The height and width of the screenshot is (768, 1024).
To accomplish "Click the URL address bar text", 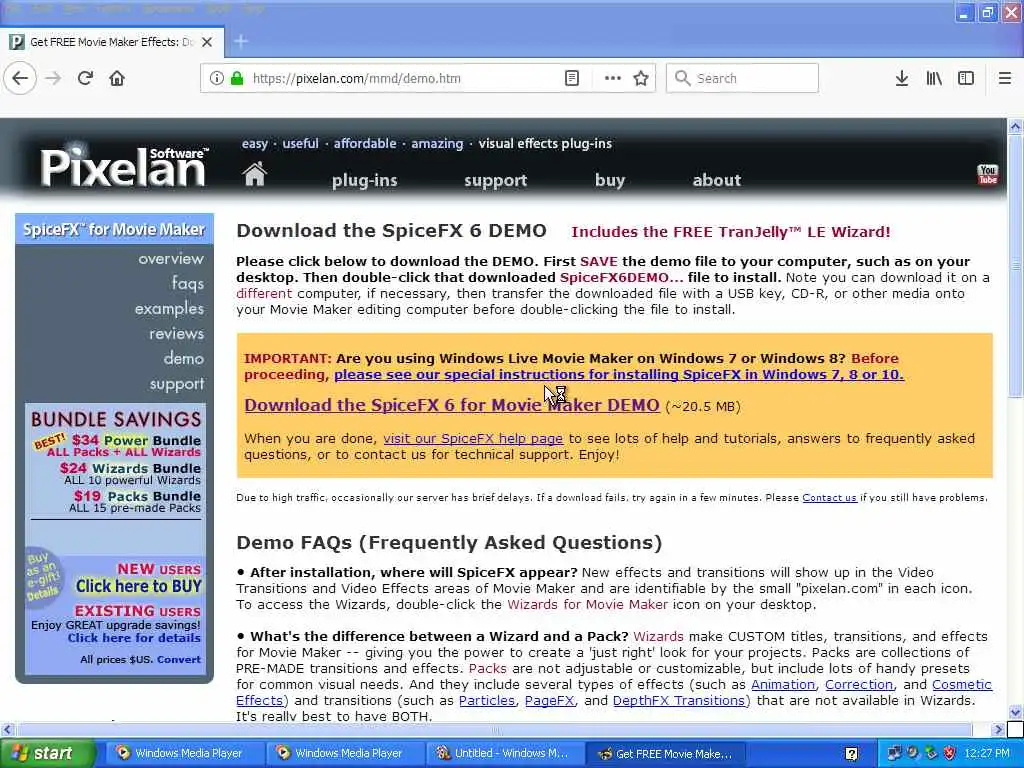I will coord(357,78).
